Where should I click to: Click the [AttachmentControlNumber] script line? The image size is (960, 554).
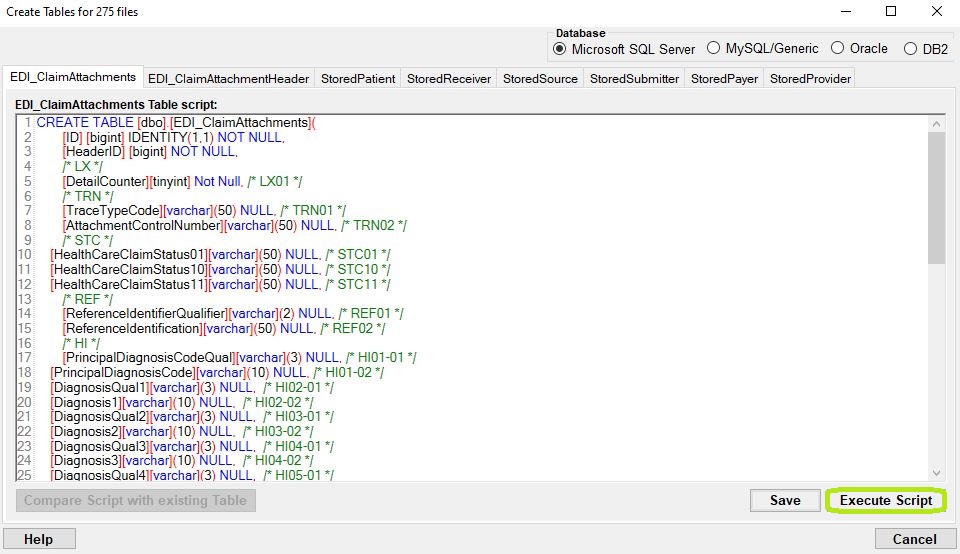(x=235, y=225)
